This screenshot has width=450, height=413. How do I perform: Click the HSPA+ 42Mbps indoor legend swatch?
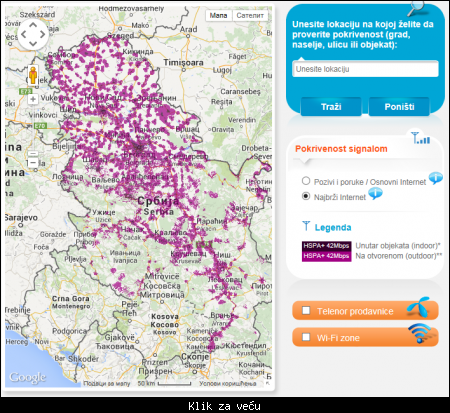coord(327,246)
